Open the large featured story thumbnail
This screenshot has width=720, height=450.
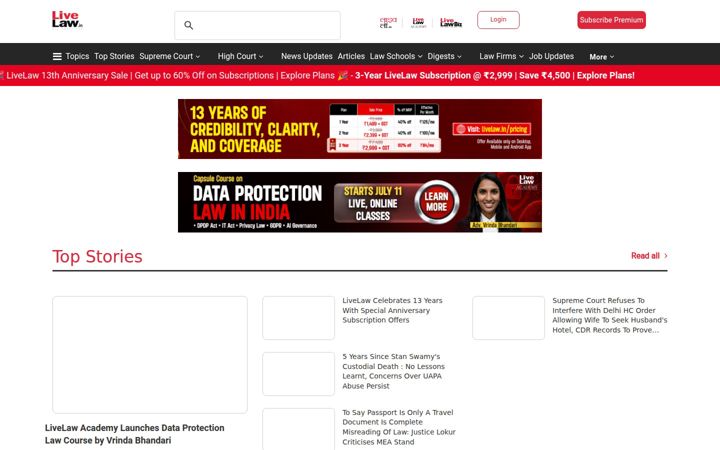[150, 355]
